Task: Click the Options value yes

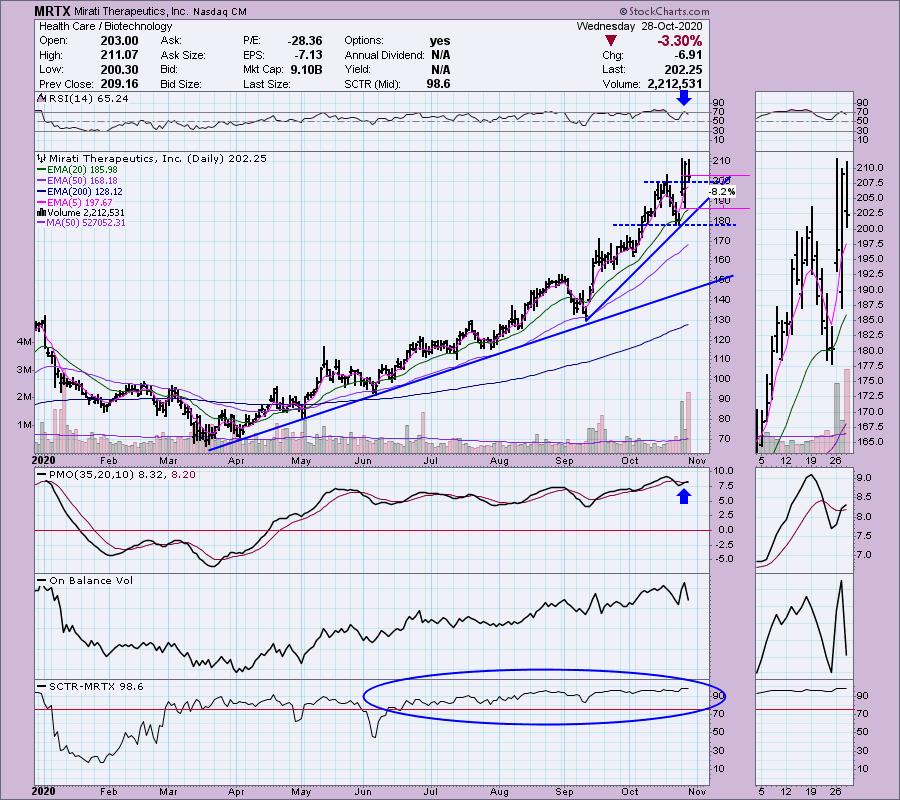Action: pyautogui.click(x=440, y=41)
